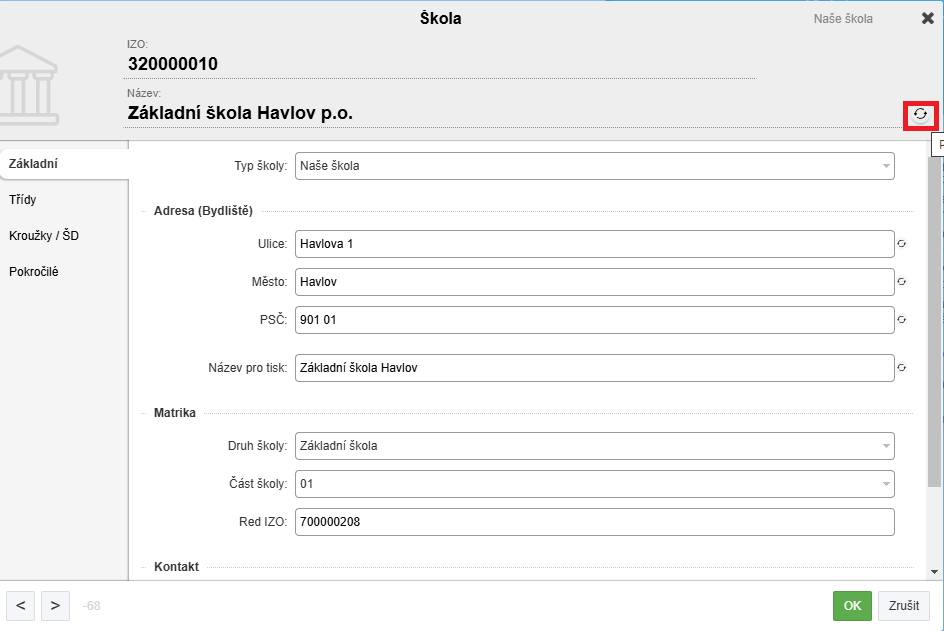Click the Naše škola label in header

pos(843,19)
